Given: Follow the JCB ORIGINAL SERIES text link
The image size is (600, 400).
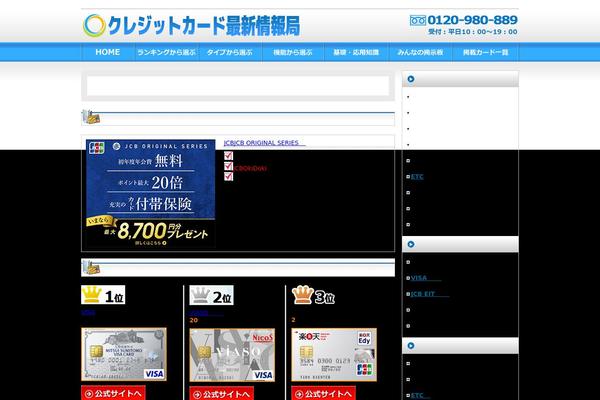Looking at the screenshot, I should (x=264, y=143).
